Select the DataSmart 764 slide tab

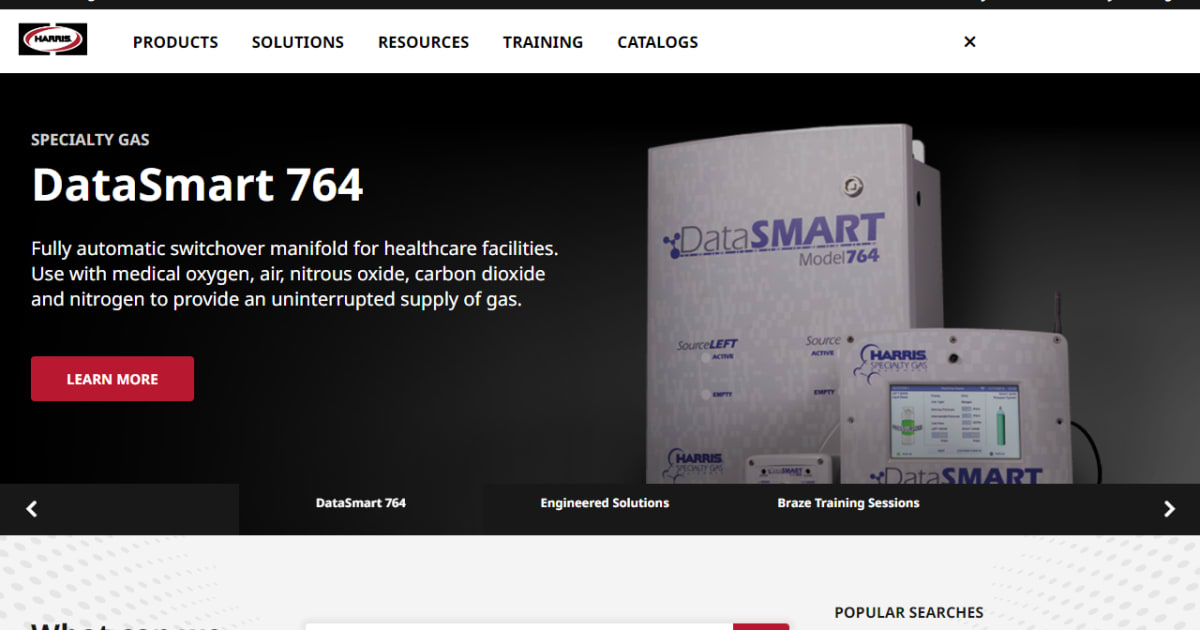coord(361,503)
